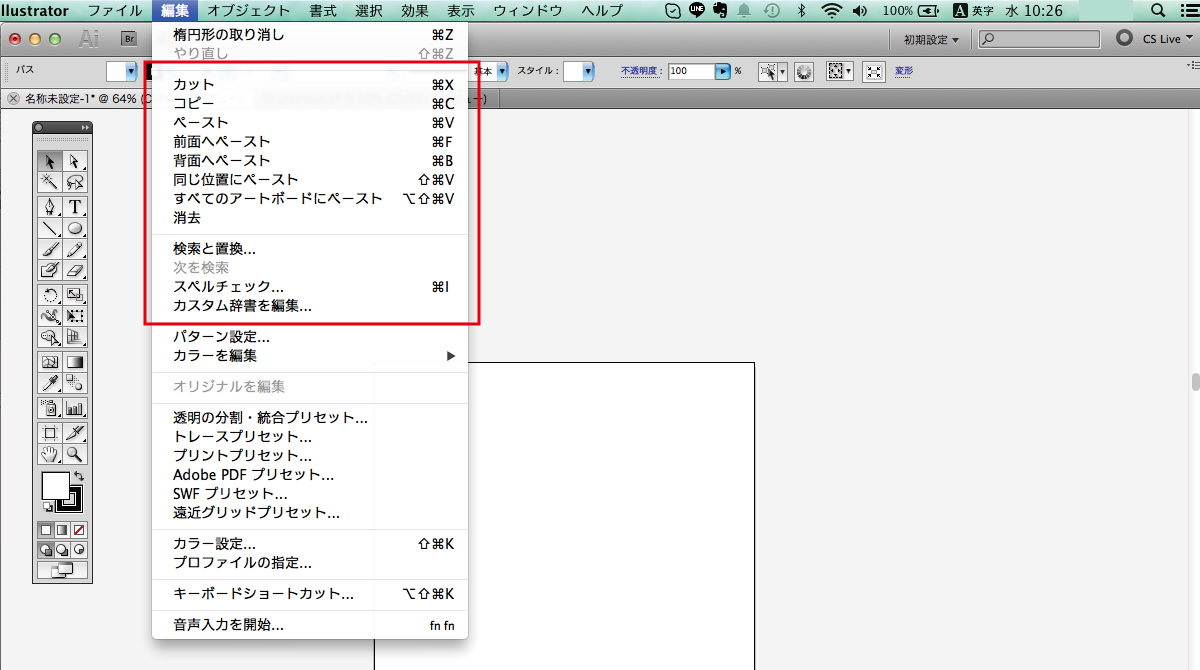Select the Eyedropper tool
Screen dimensions: 1200x670
coord(50,383)
